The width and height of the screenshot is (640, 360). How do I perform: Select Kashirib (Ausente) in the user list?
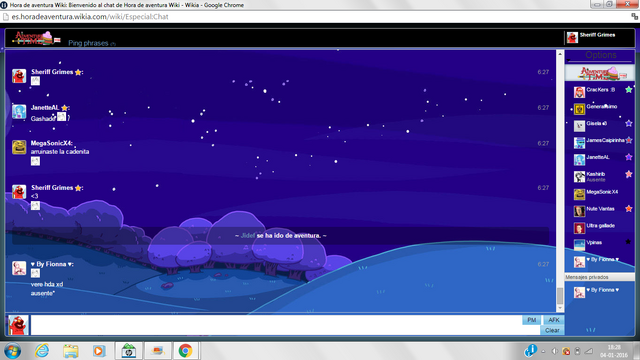(x=596, y=176)
